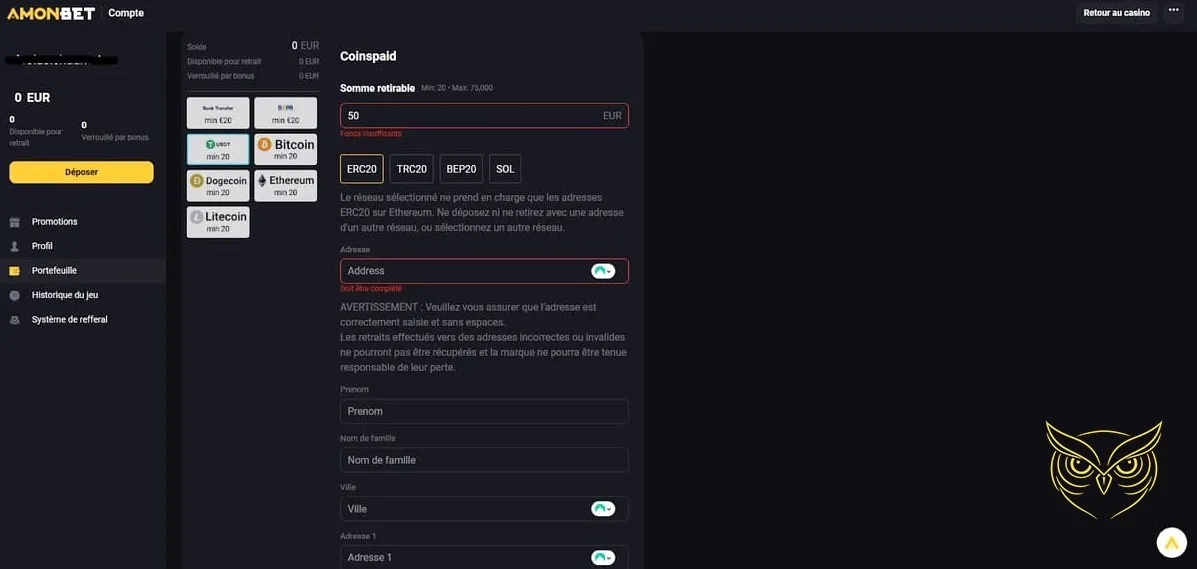
Task: Select the ERC20 network option
Action: coord(362,169)
